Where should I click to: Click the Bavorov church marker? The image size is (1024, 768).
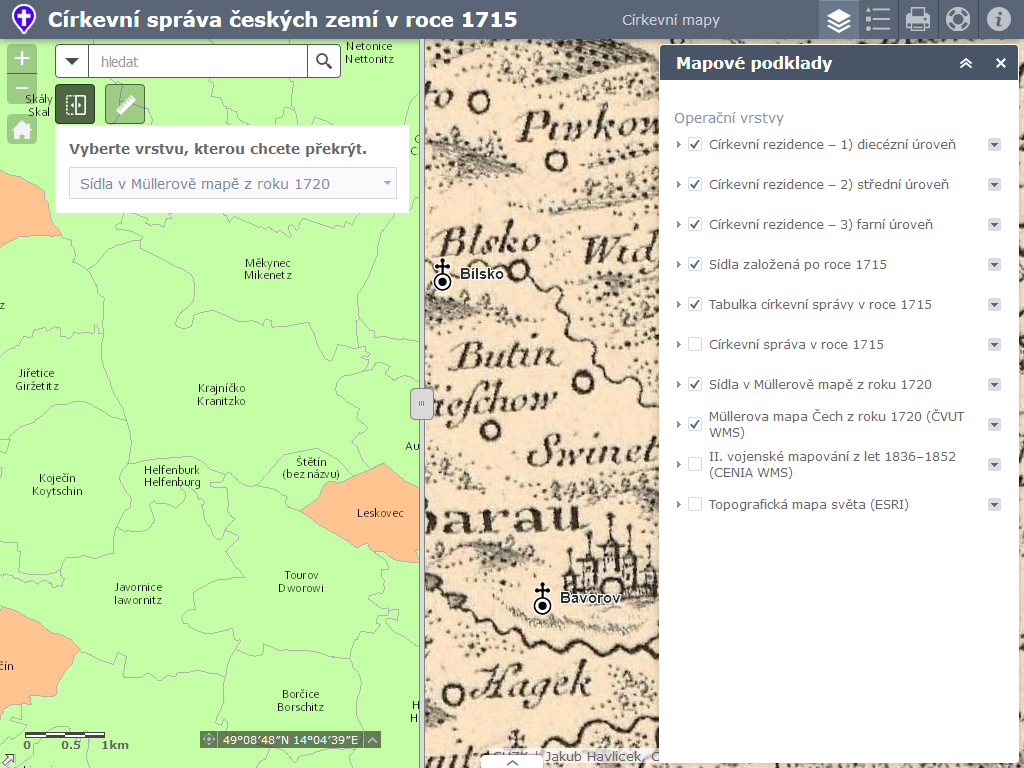[542, 600]
